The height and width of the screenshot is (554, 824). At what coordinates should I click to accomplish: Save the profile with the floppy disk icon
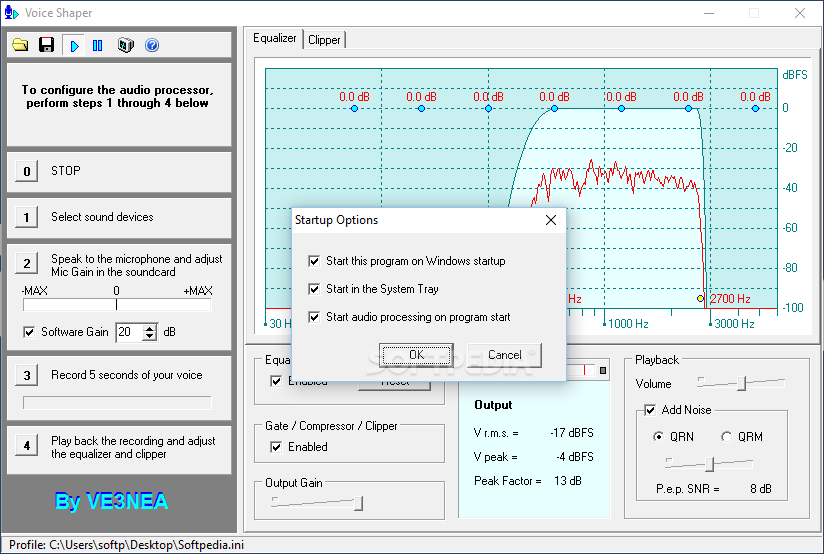46,45
